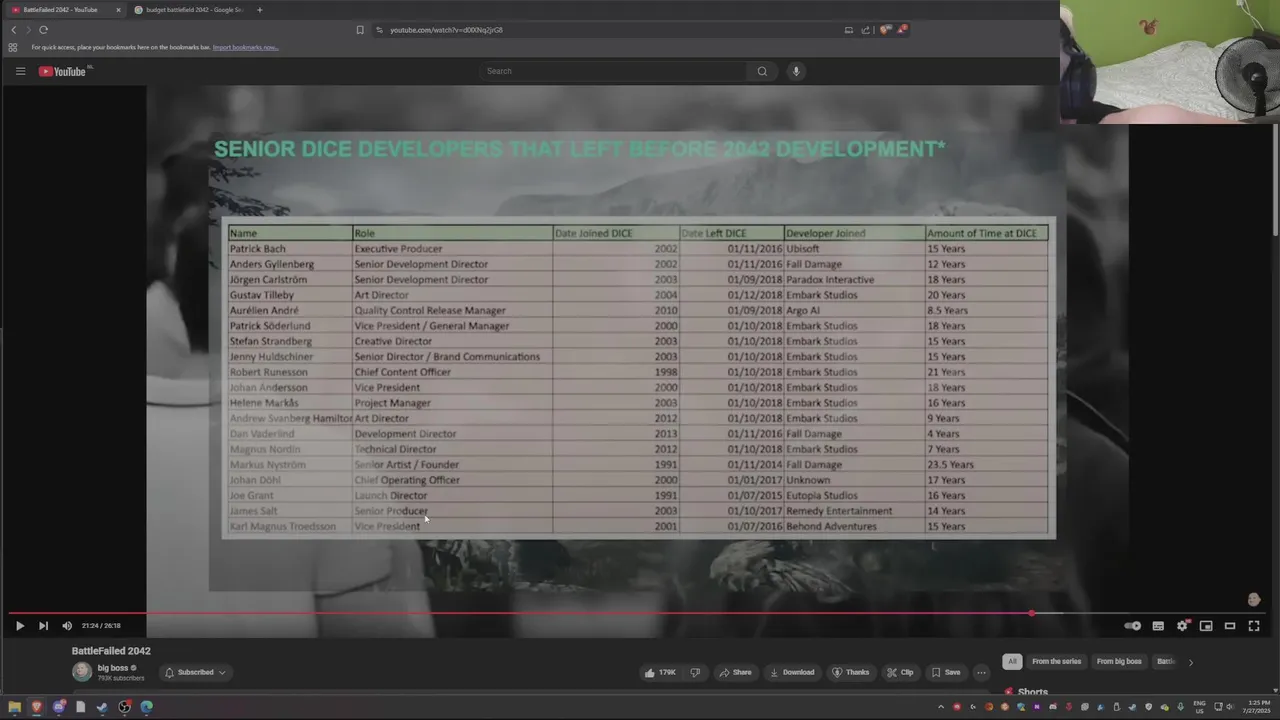
Task: Switch ENG US input language
Action: click(x=1200, y=707)
